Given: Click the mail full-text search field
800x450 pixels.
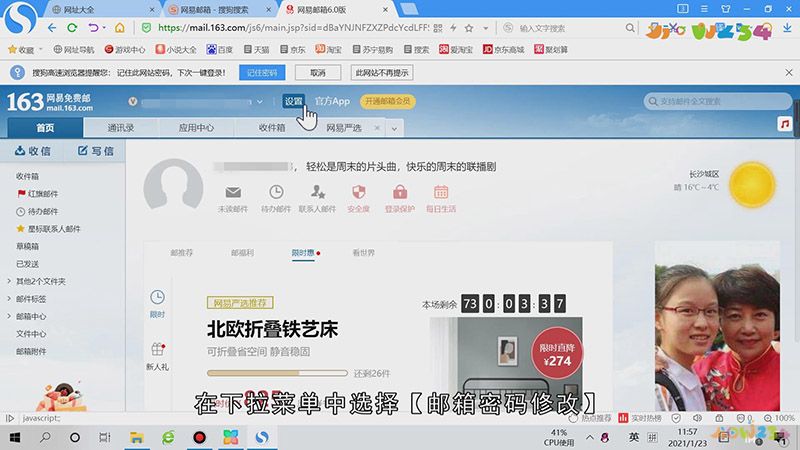Looking at the screenshot, I should [x=717, y=102].
